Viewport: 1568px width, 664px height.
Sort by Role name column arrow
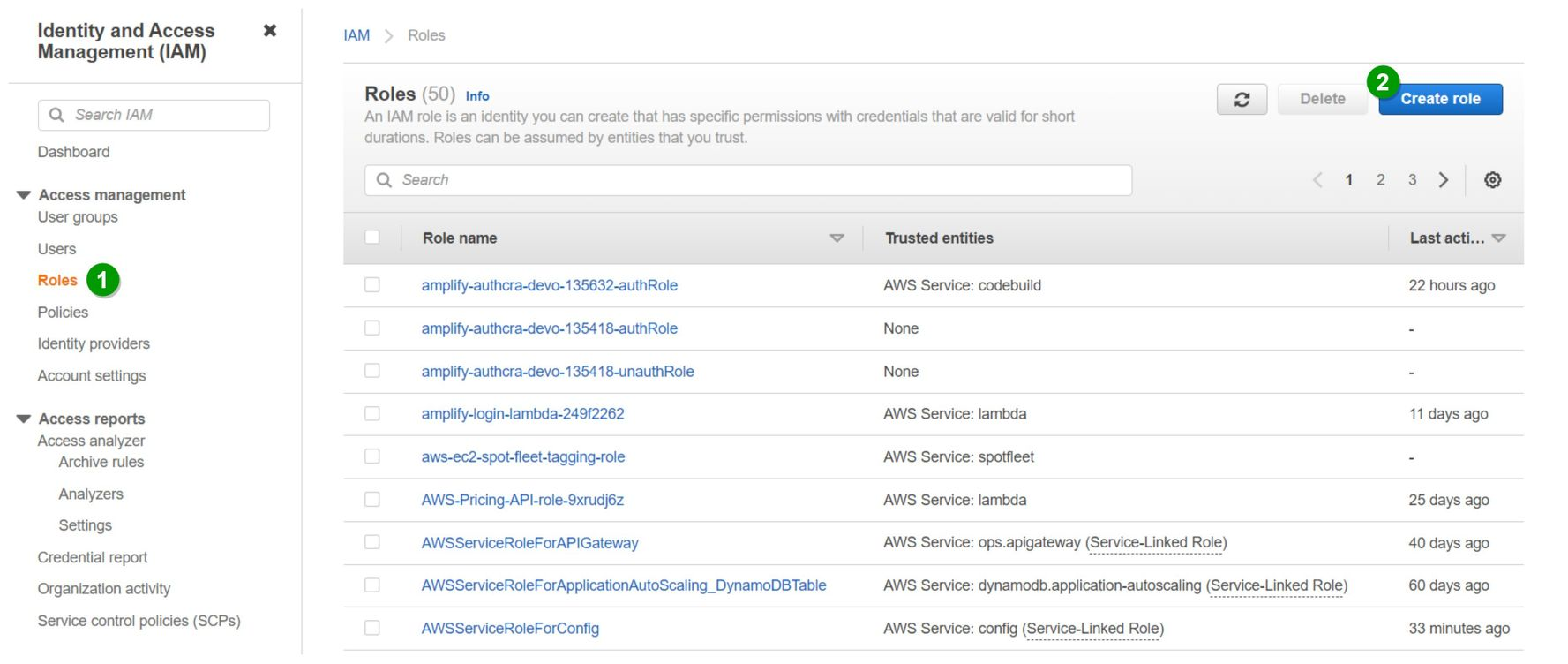(x=837, y=238)
